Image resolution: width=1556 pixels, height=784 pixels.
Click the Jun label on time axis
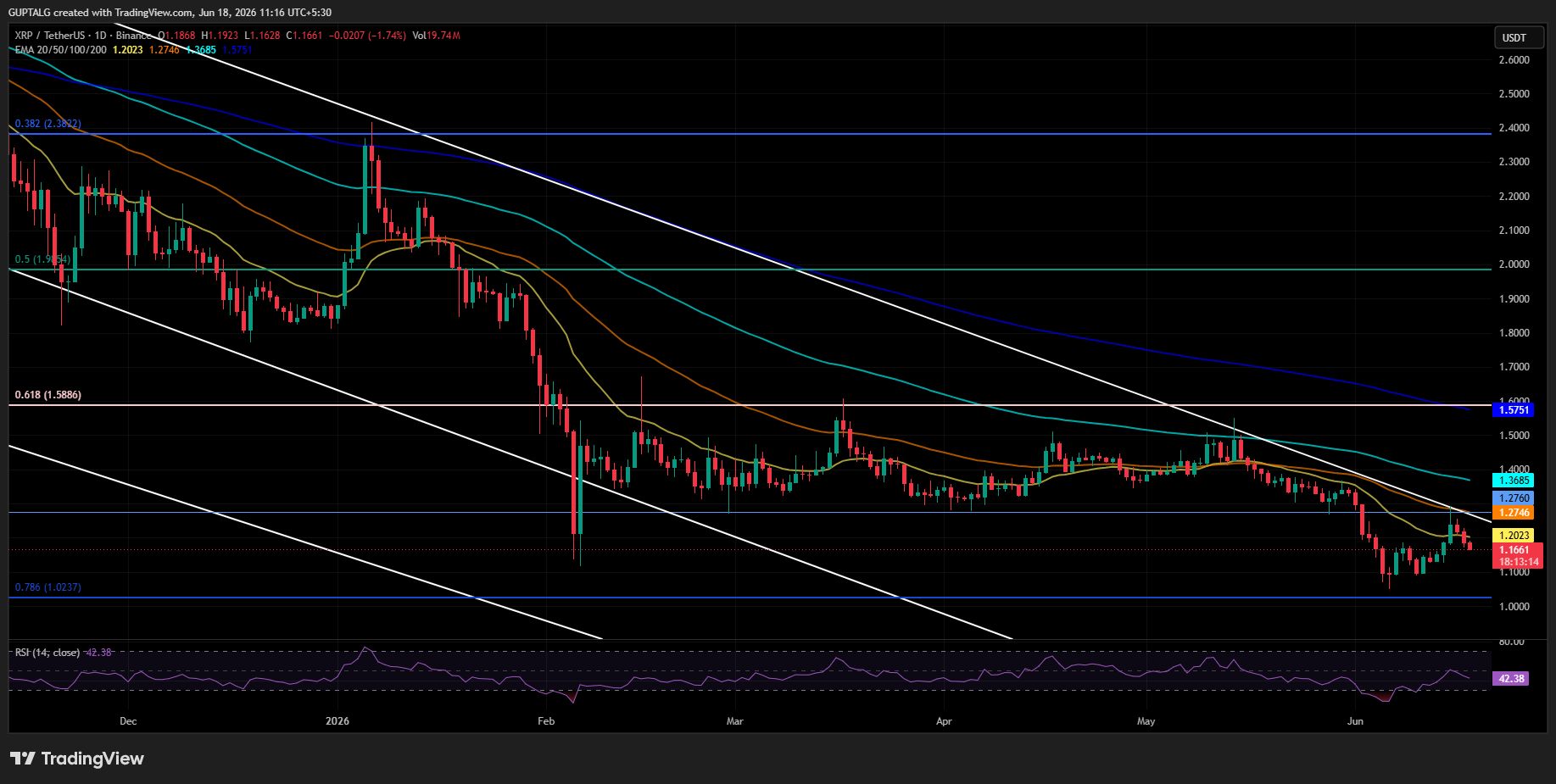(x=1355, y=721)
